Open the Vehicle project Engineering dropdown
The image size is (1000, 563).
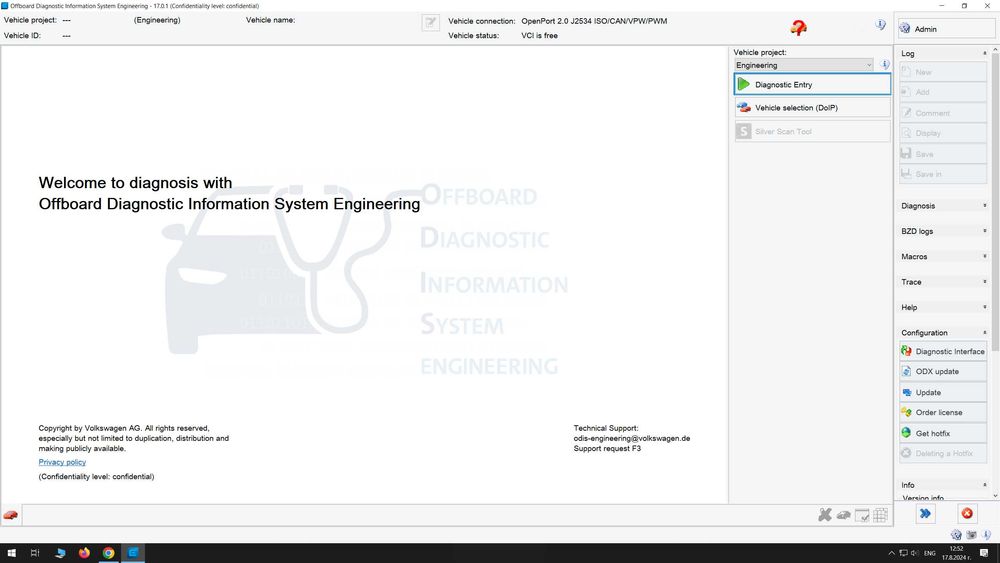[x=804, y=65]
